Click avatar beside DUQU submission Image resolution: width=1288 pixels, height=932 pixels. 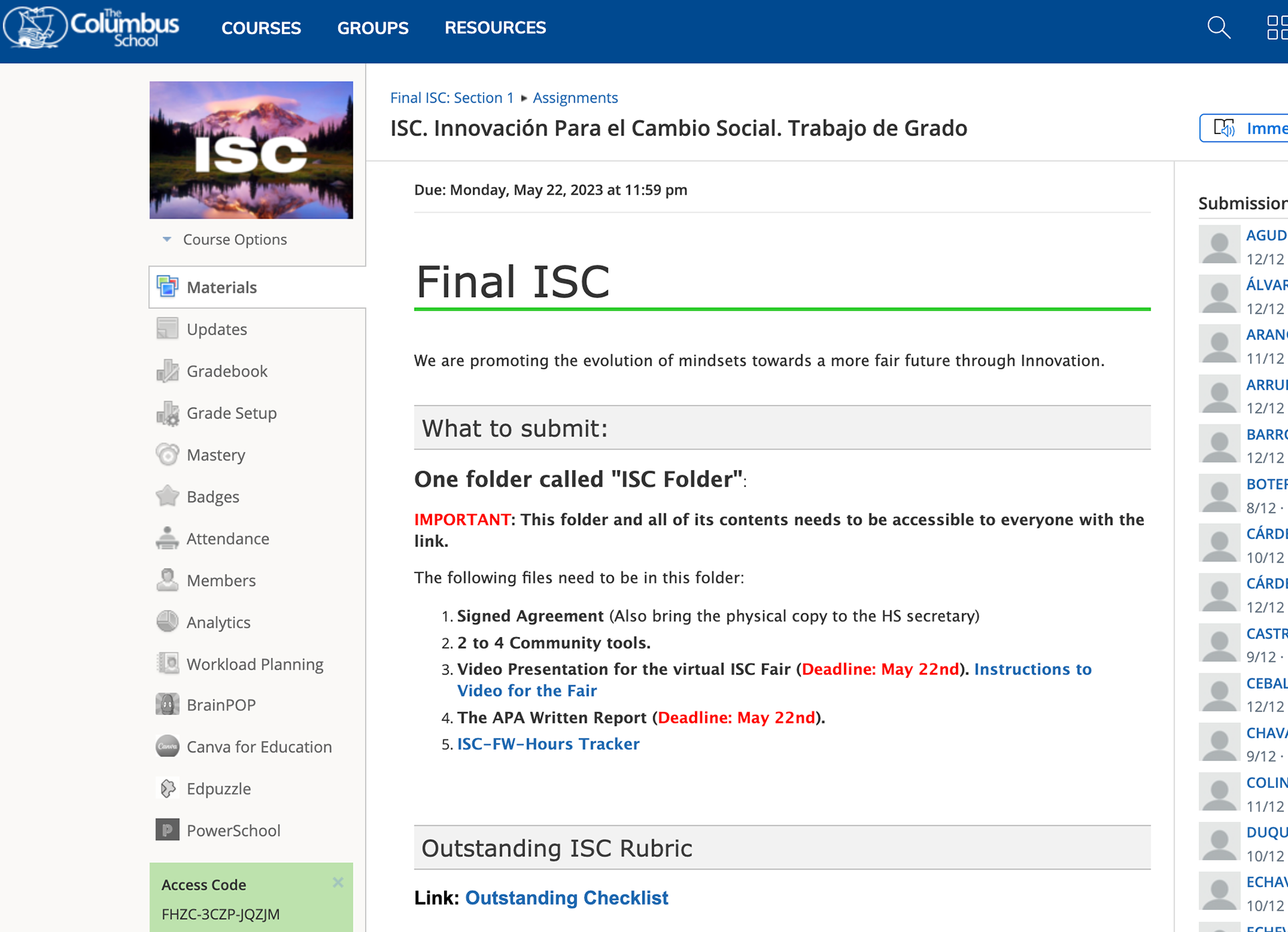pos(1219,841)
